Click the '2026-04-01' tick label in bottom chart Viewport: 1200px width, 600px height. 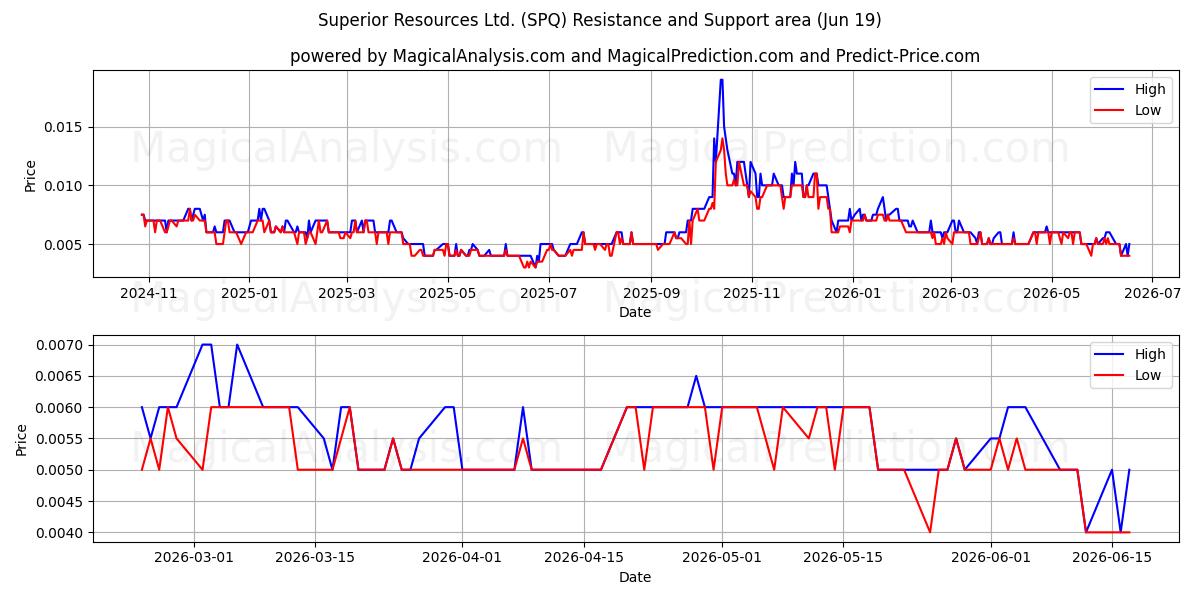point(462,558)
